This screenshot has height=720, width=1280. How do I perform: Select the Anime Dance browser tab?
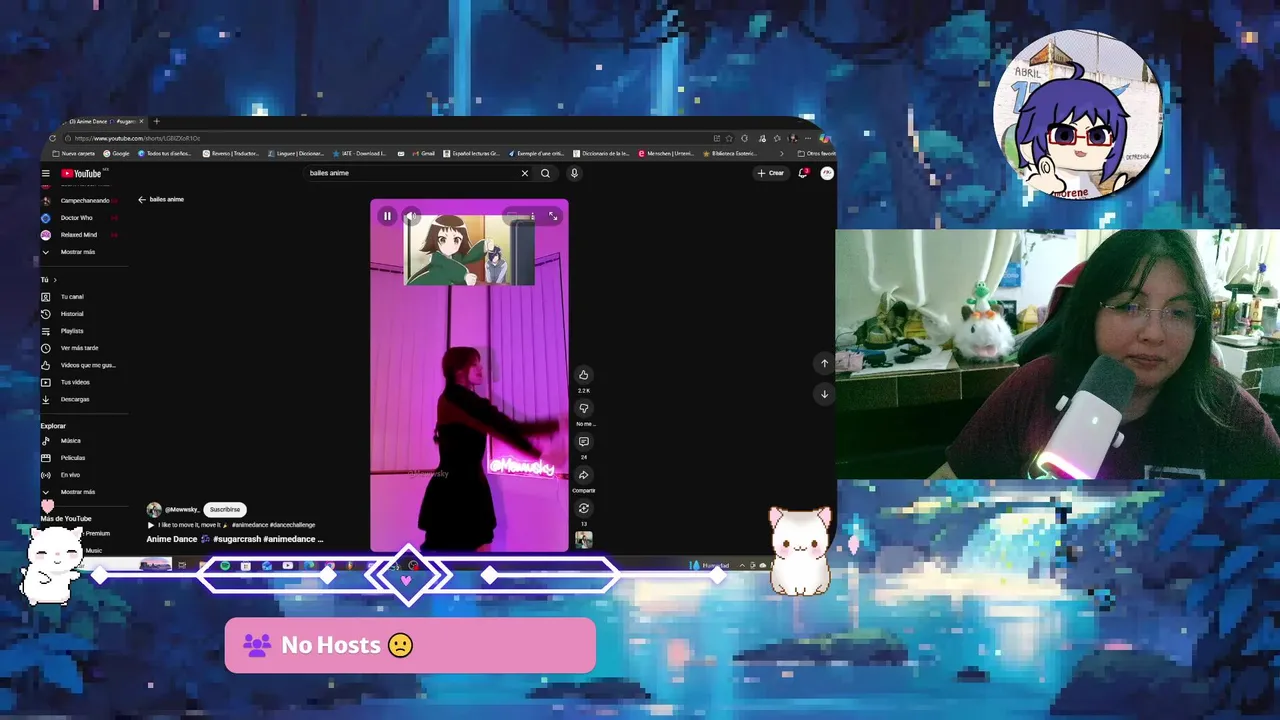pos(103,122)
